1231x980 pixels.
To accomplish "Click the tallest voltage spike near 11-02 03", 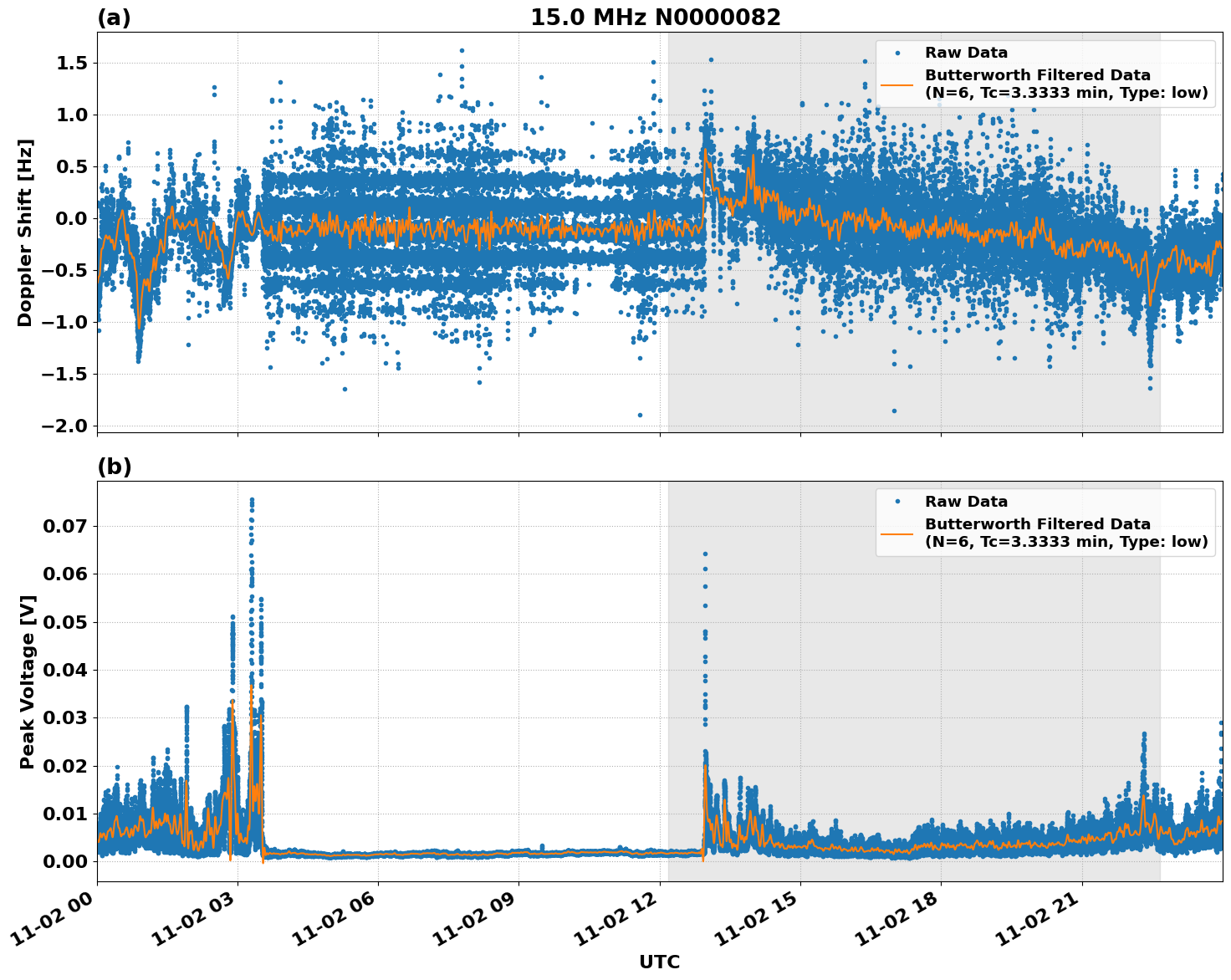I will click(252, 499).
